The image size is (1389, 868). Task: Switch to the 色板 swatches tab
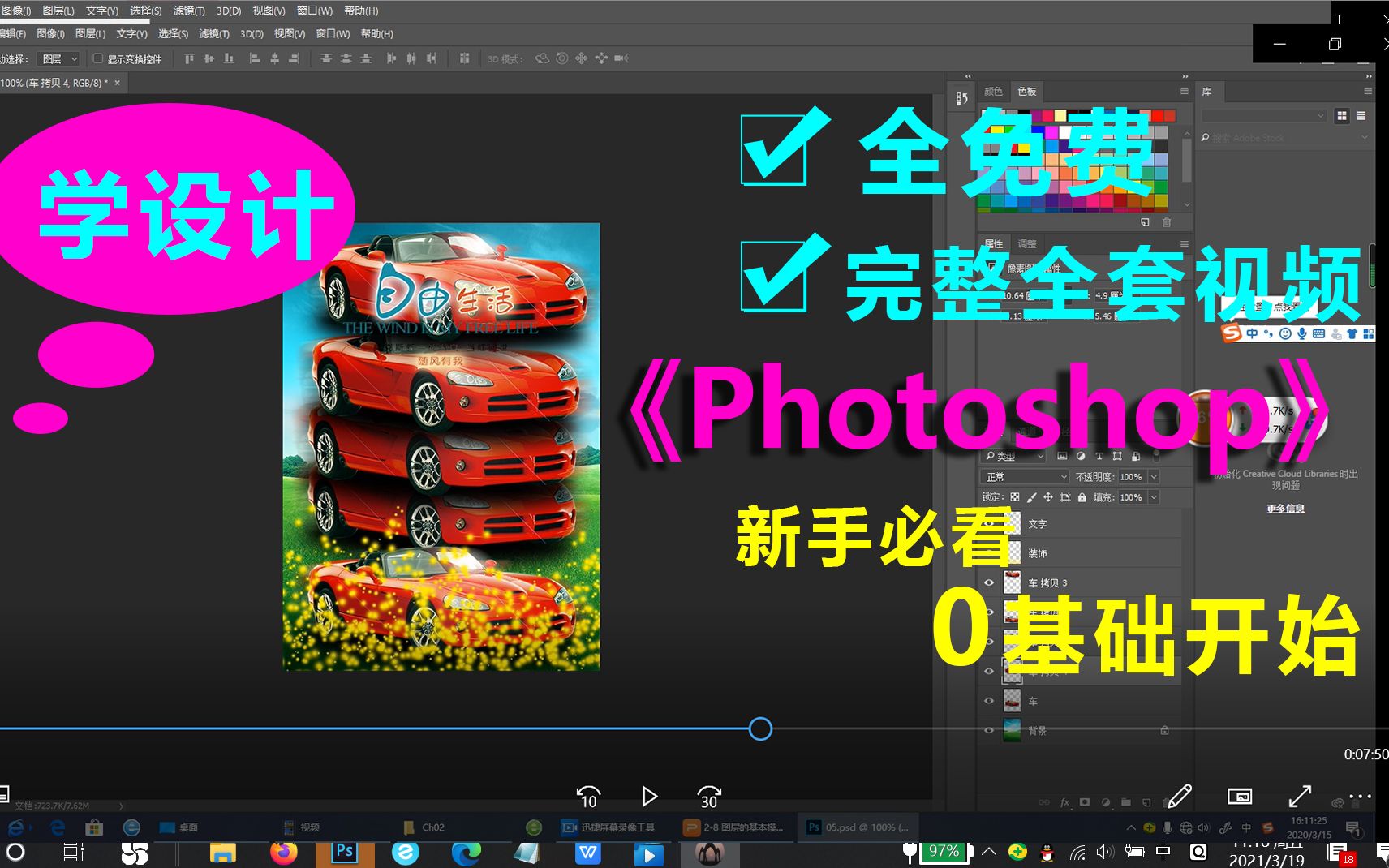pos(1027,92)
